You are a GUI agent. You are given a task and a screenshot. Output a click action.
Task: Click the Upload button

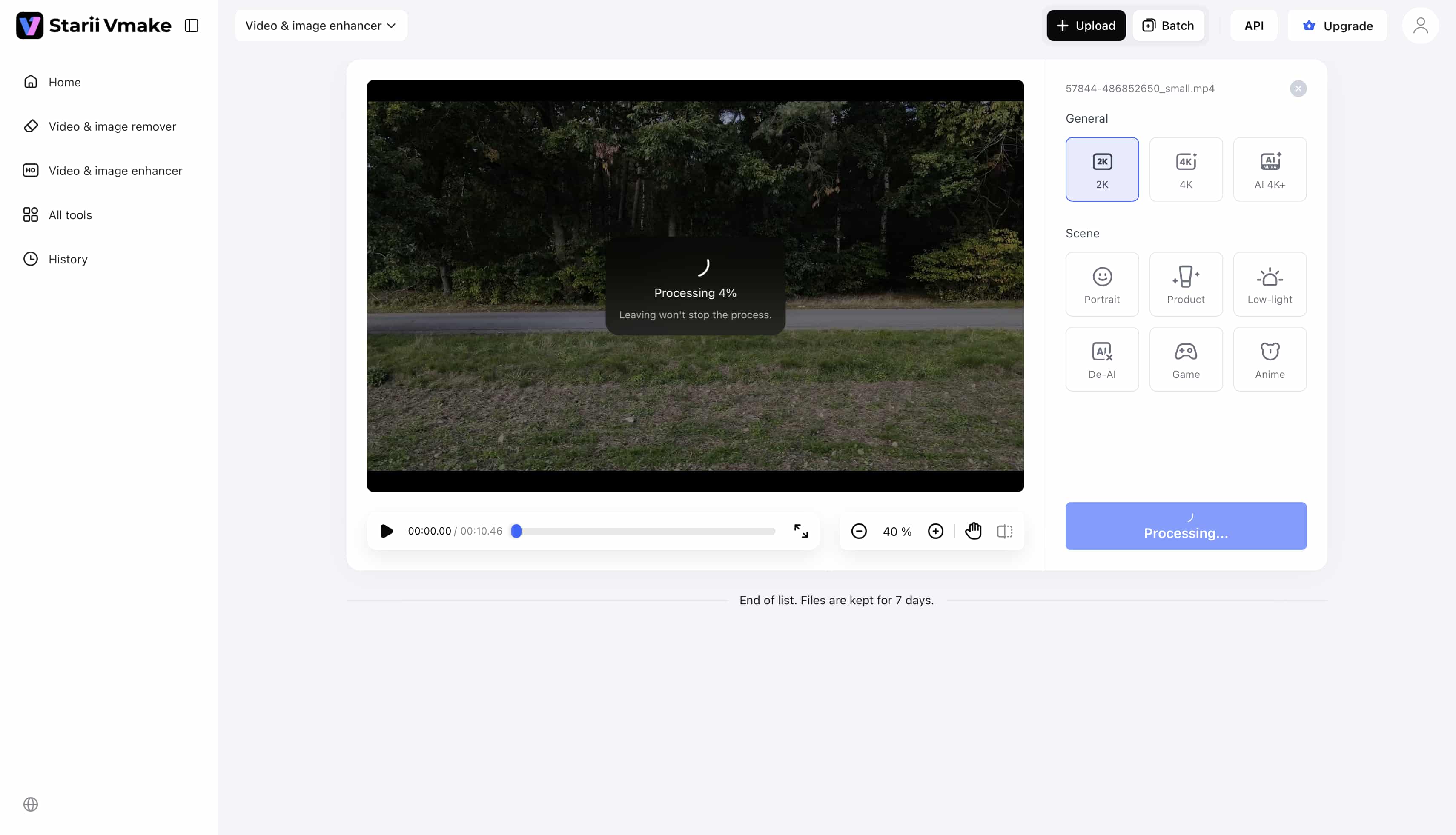(1086, 25)
